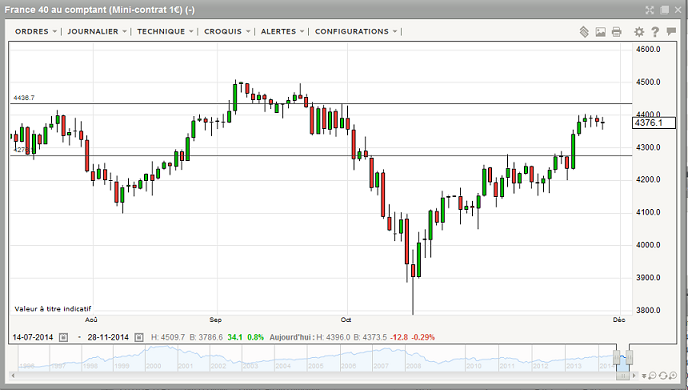Expand dropdown arrow next to JOURNALIER
The width and height of the screenshot is (688, 390).
coord(125,32)
